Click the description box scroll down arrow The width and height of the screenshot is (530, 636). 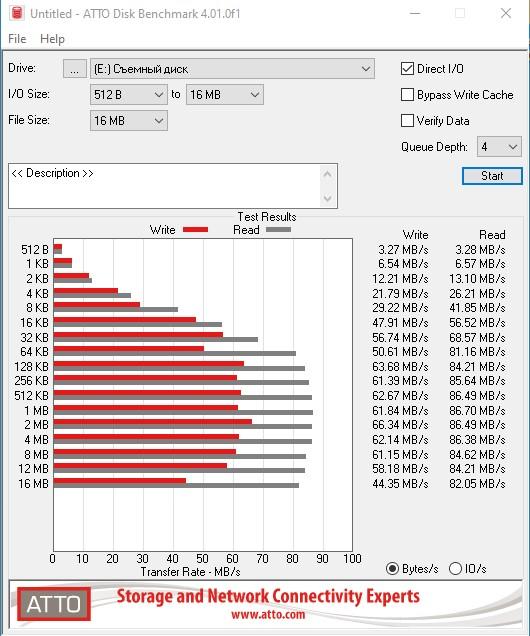[x=328, y=198]
